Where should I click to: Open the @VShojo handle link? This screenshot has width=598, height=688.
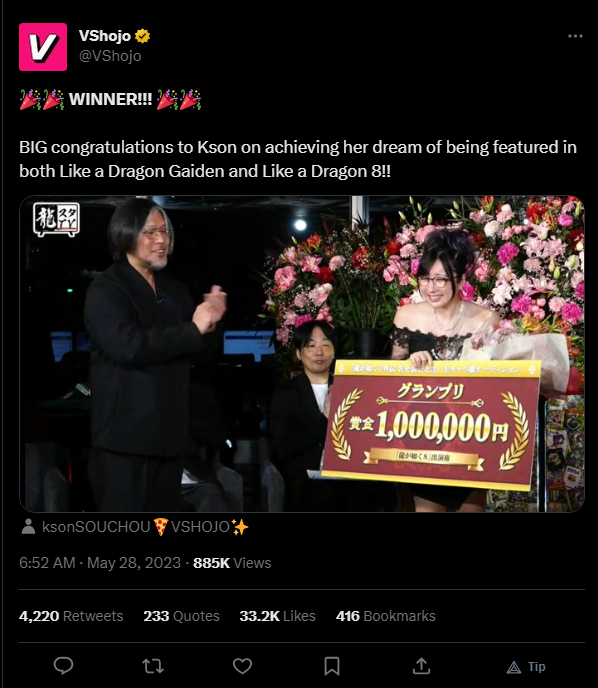coord(110,56)
